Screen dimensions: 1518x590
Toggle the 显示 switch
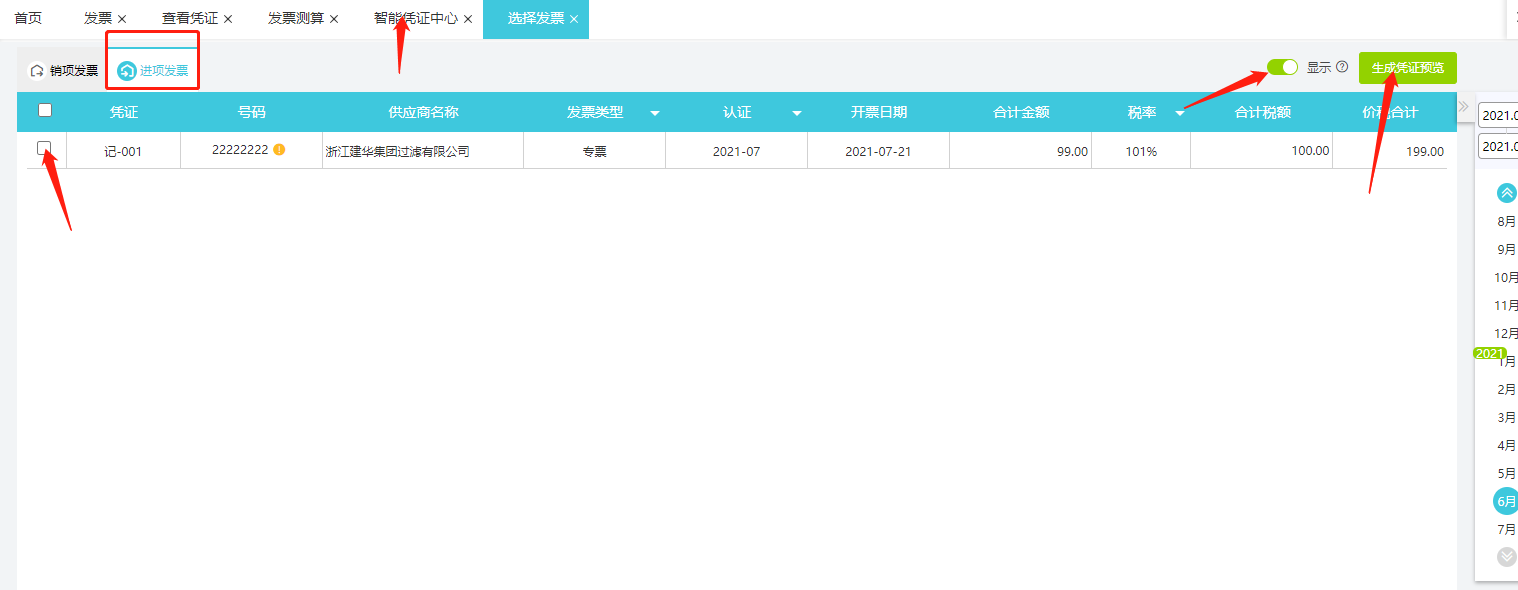pyautogui.click(x=1282, y=67)
